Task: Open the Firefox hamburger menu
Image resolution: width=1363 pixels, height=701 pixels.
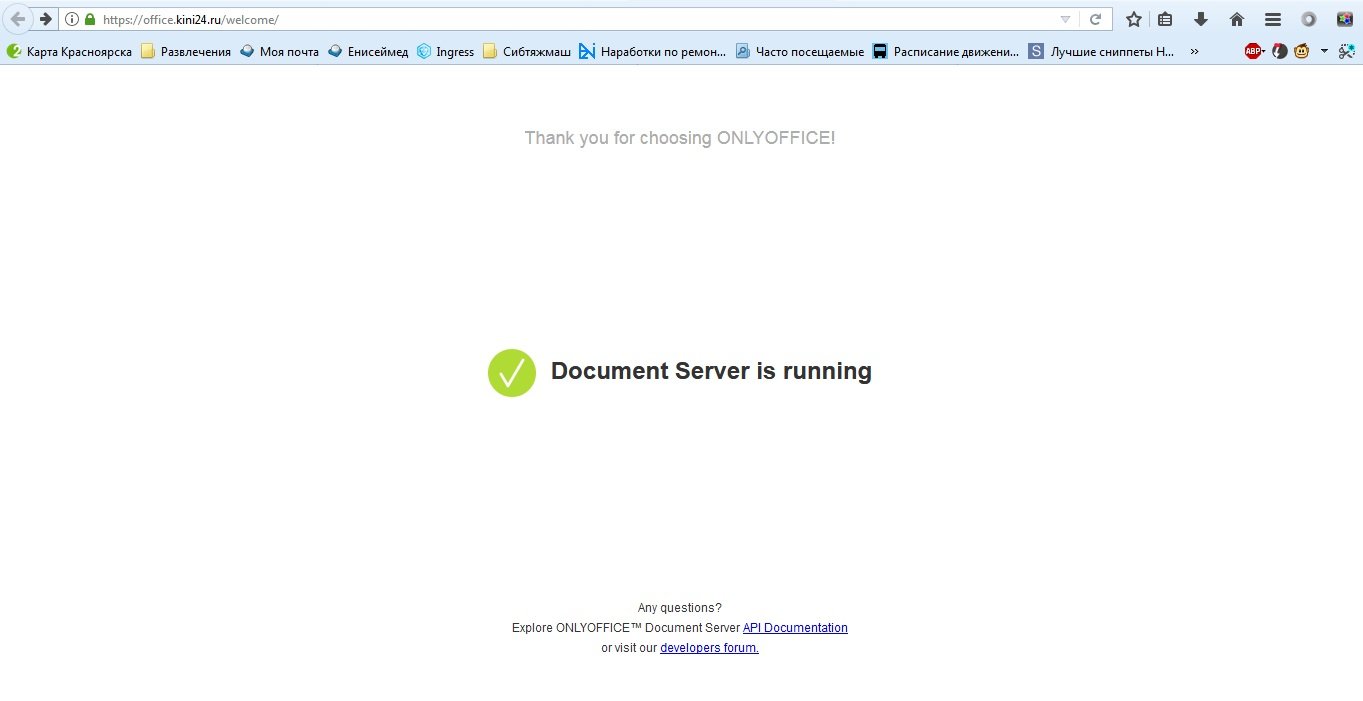Action: click(1272, 19)
